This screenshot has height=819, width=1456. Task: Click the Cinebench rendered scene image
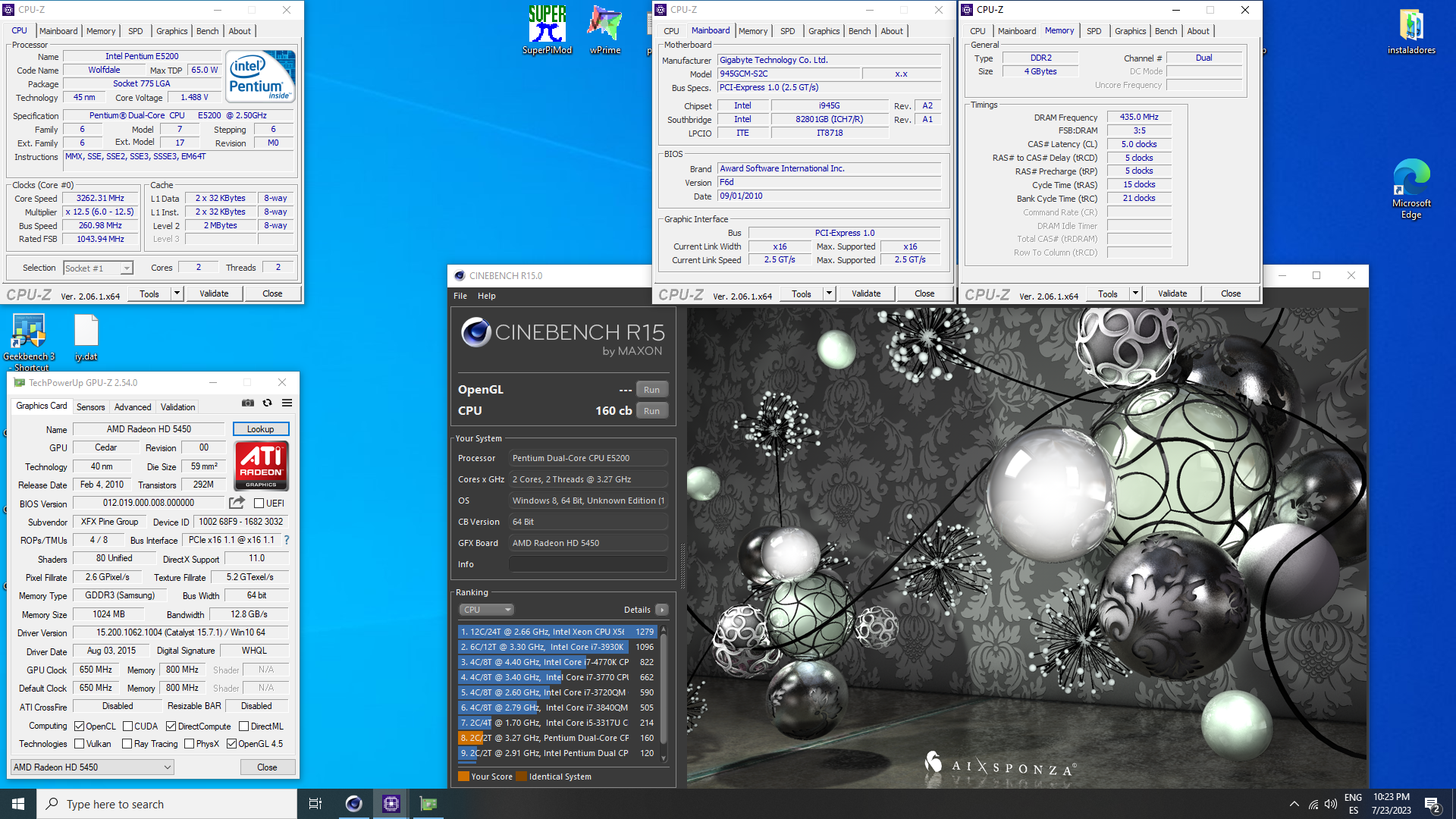click(x=1027, y=548)
